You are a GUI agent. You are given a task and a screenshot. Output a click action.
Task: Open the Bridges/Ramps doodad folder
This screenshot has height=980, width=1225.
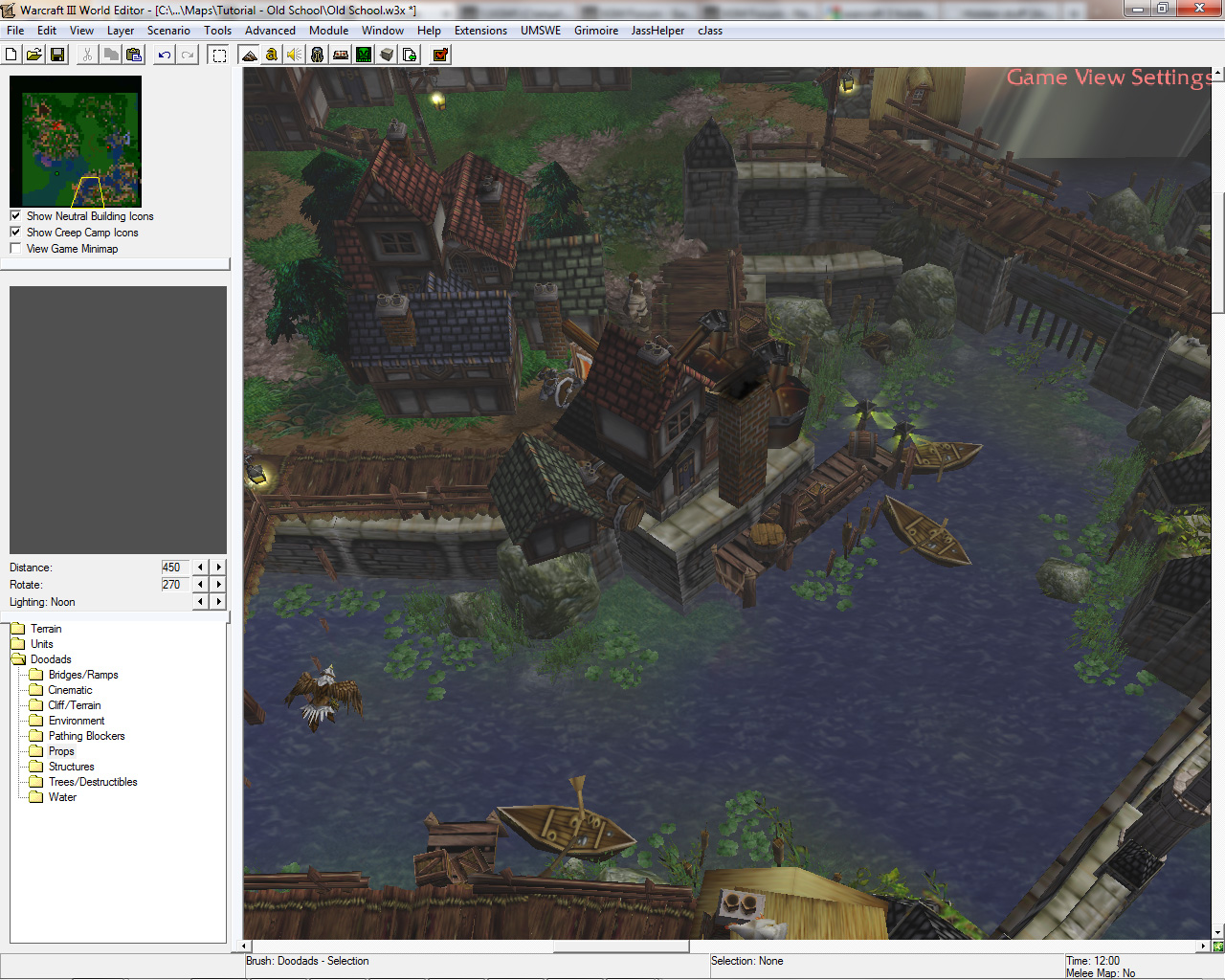74,675
